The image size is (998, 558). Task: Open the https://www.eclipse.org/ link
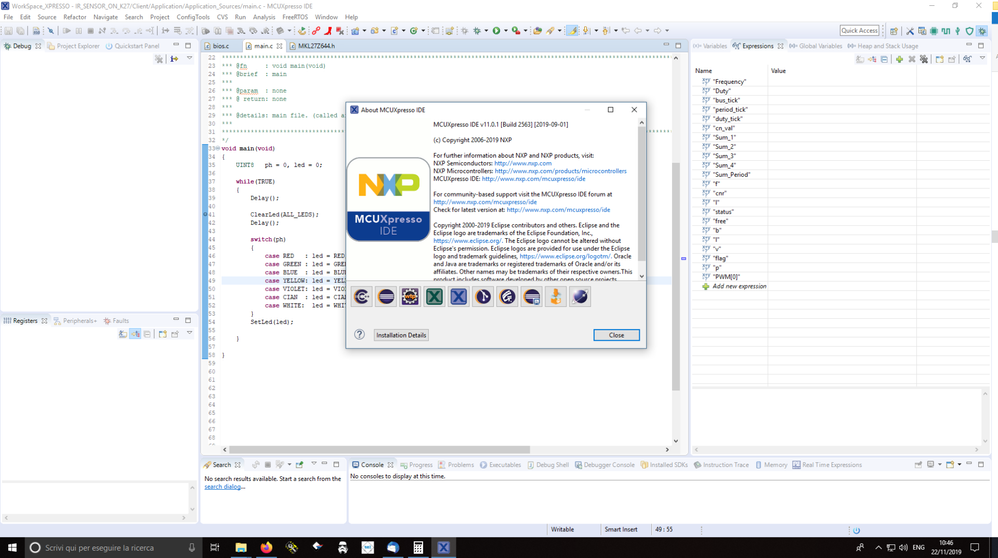(x=467, y=241)
